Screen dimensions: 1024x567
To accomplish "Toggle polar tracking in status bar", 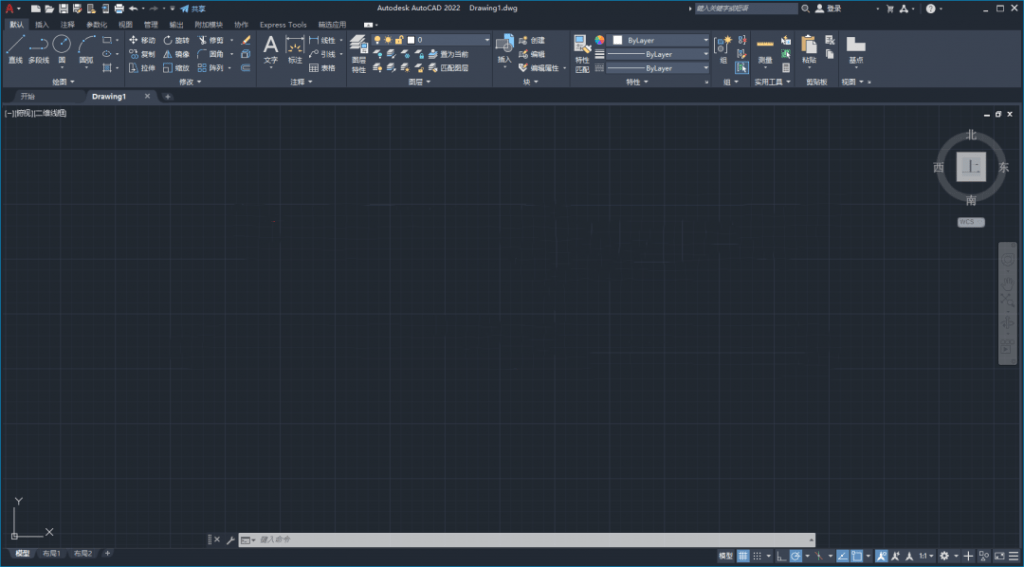I will click(x=796, y=555).
